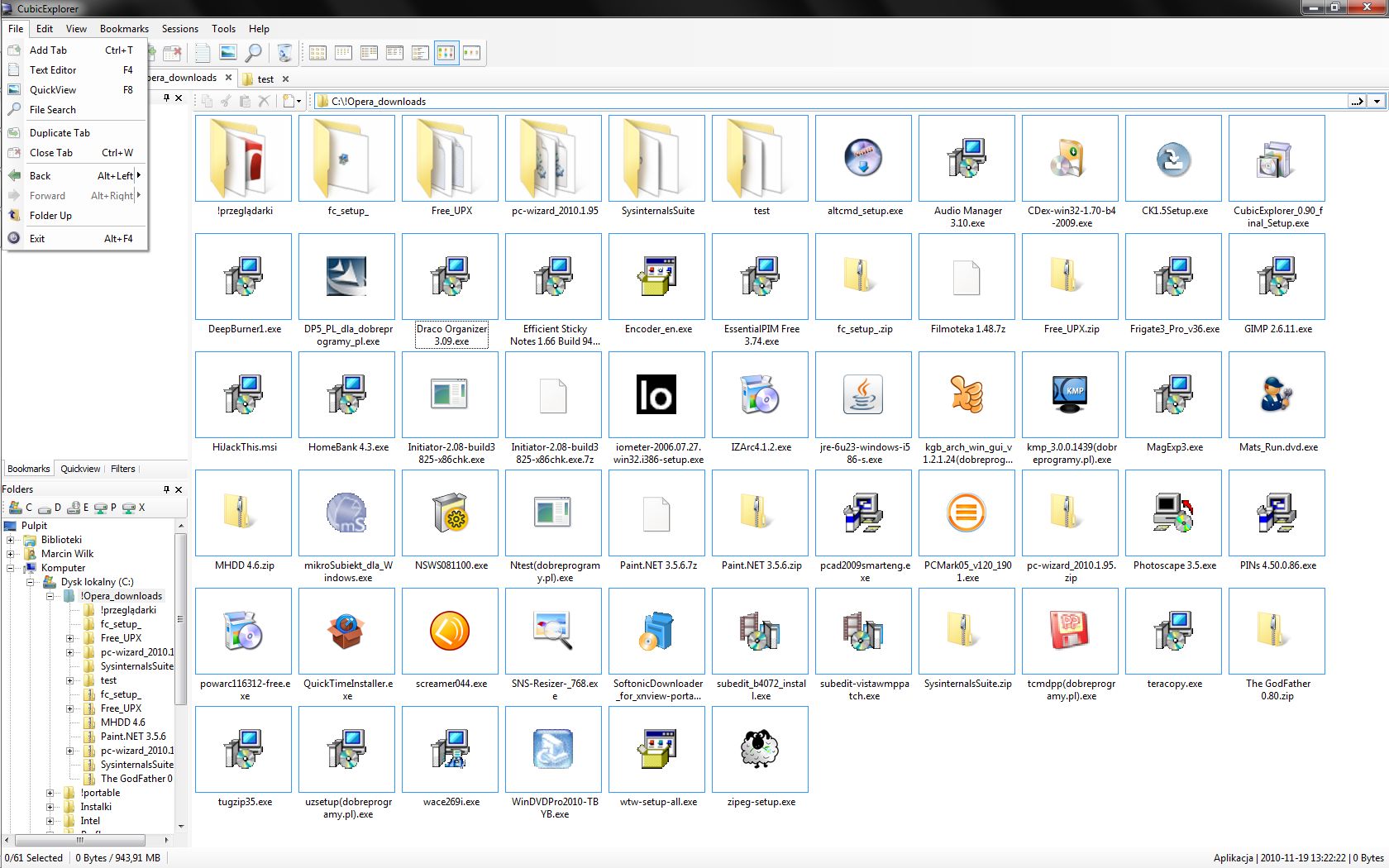This screenshot has height=868, width=1389.
Task: Open the Bookmarks menu
Action: pos(124,29)
